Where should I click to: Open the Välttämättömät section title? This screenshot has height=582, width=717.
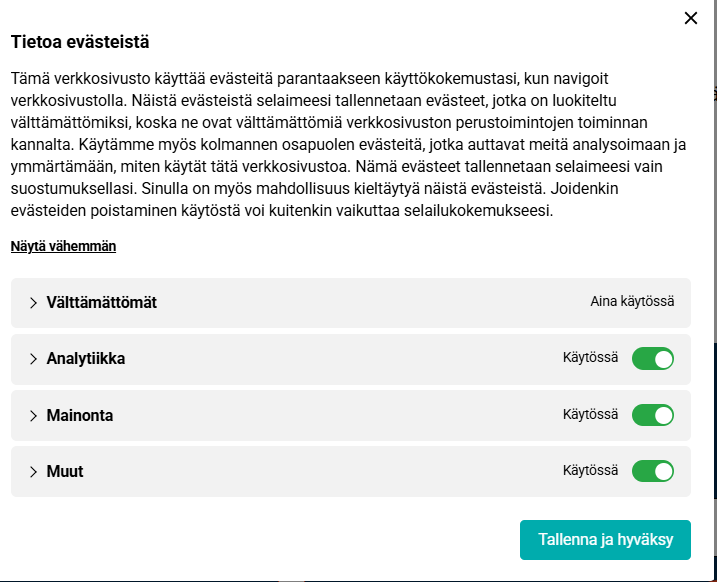coord(101,303)
